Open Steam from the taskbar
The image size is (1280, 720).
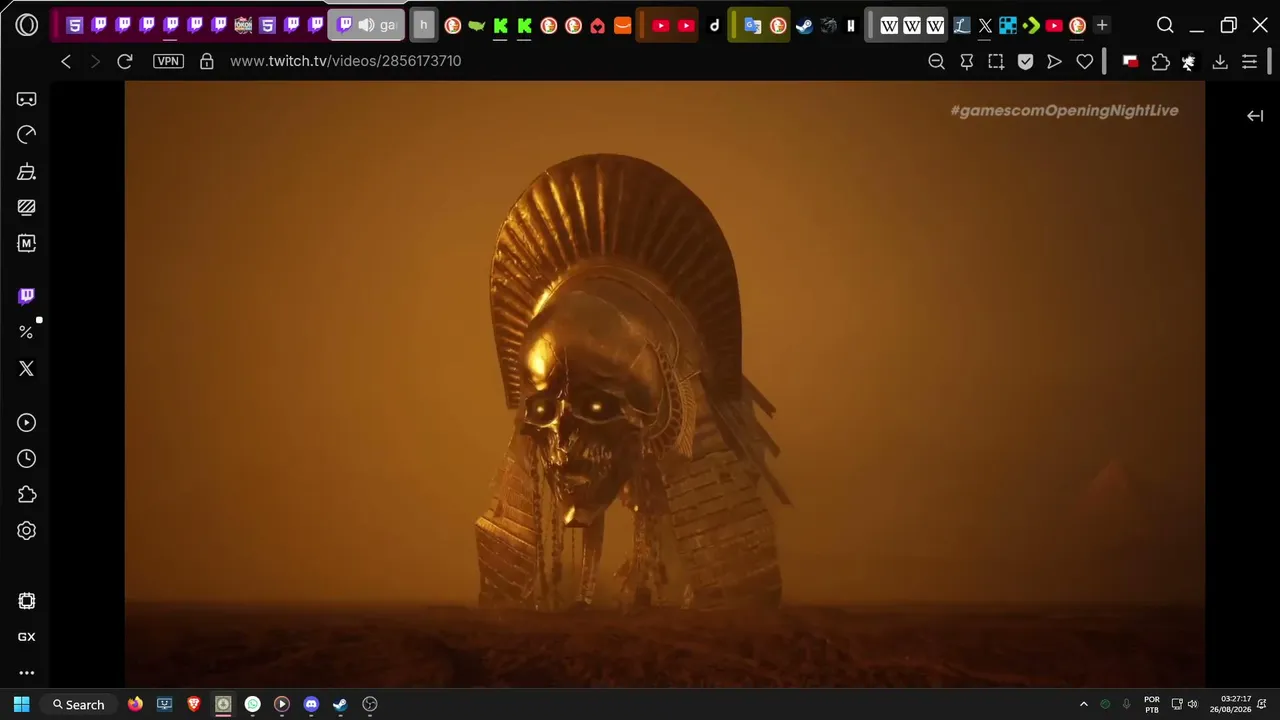[x=340, y=704]
